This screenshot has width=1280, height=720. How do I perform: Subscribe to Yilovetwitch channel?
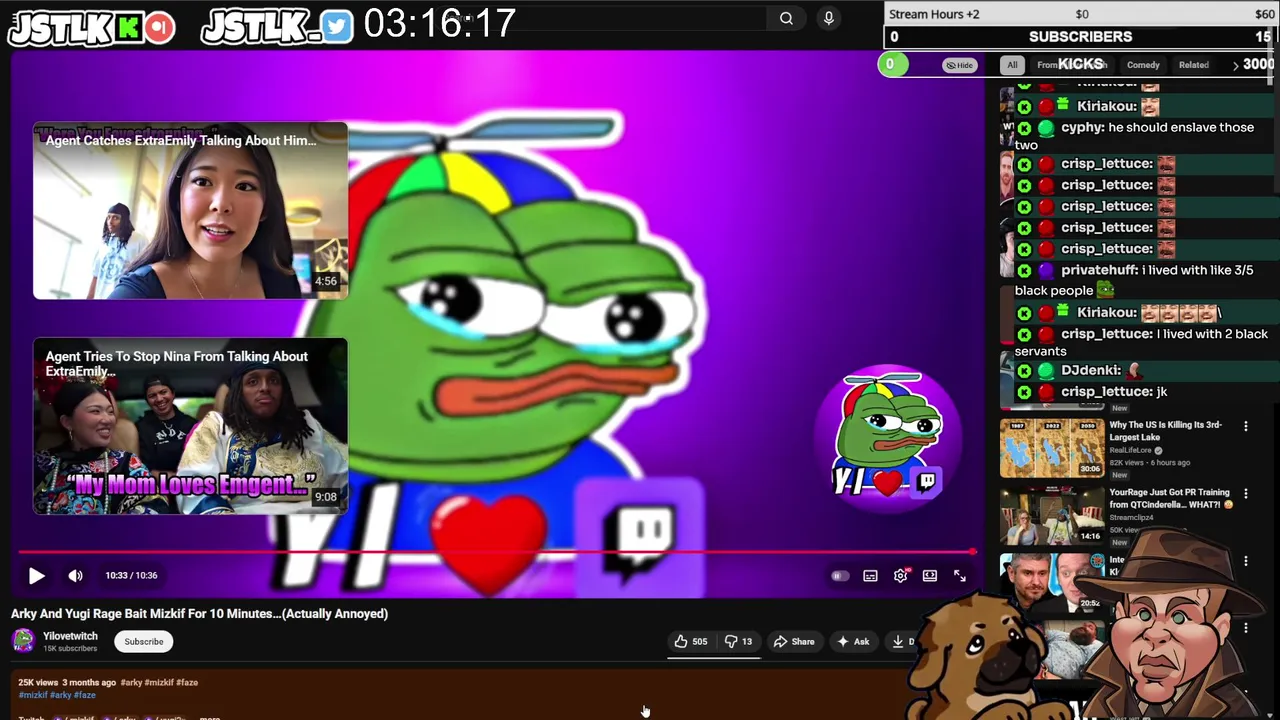coord(144,642)
